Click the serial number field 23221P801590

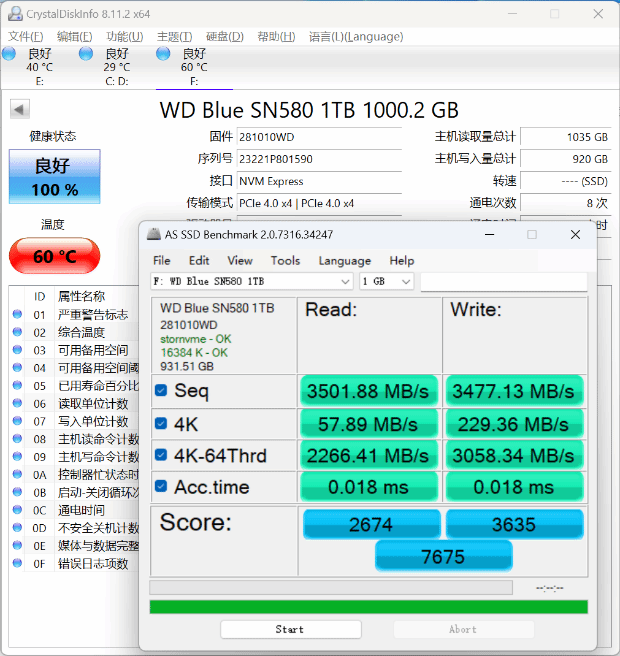click(x=319, y=159)
